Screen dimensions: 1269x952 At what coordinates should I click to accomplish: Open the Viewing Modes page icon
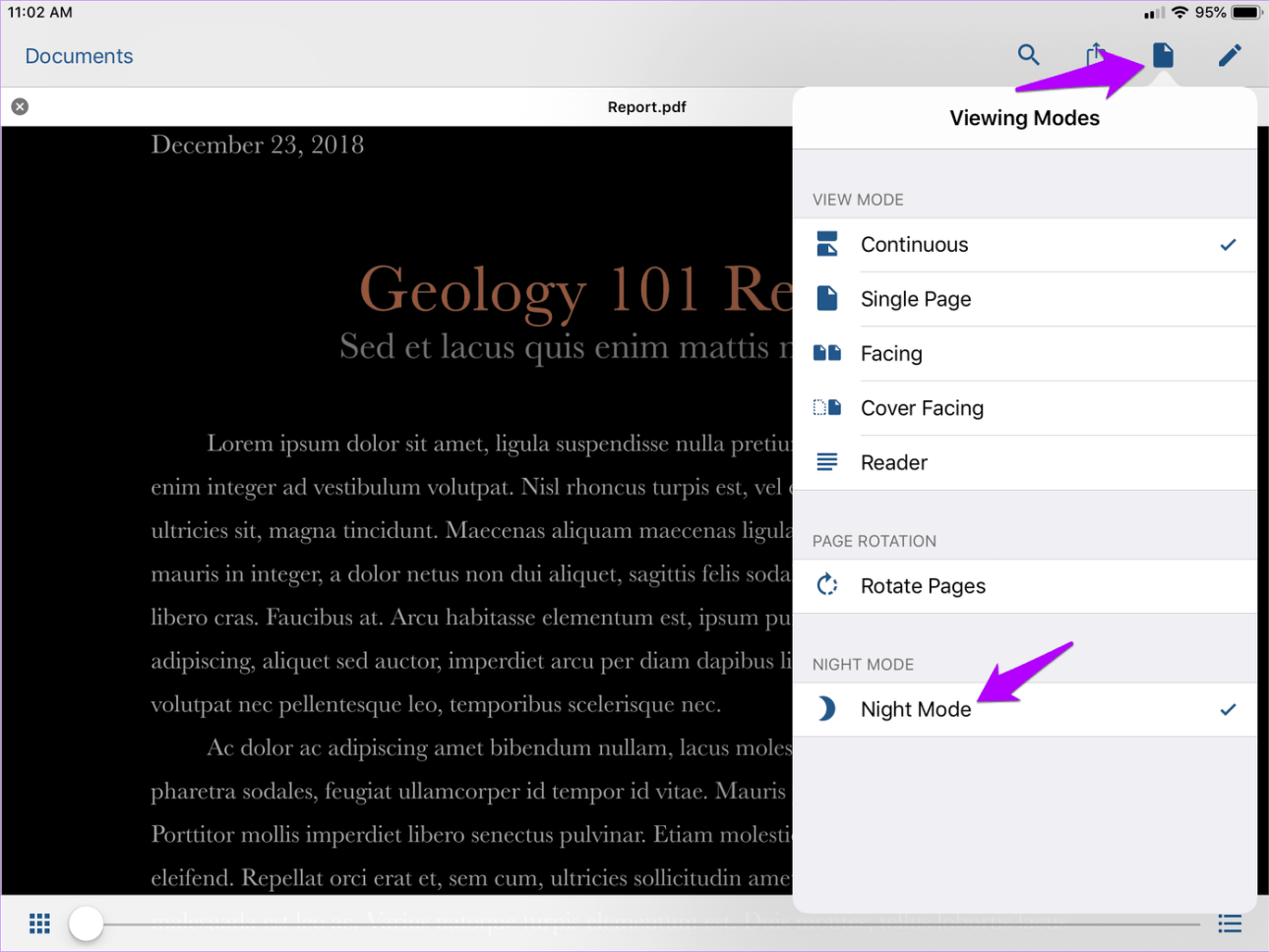pyautogui.click(x=1163, y=55)
